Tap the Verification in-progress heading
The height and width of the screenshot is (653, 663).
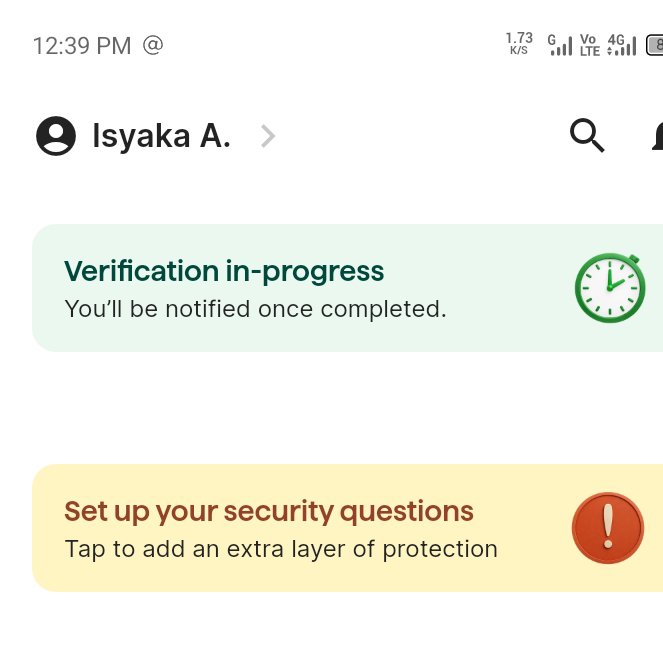pos(224,271)
